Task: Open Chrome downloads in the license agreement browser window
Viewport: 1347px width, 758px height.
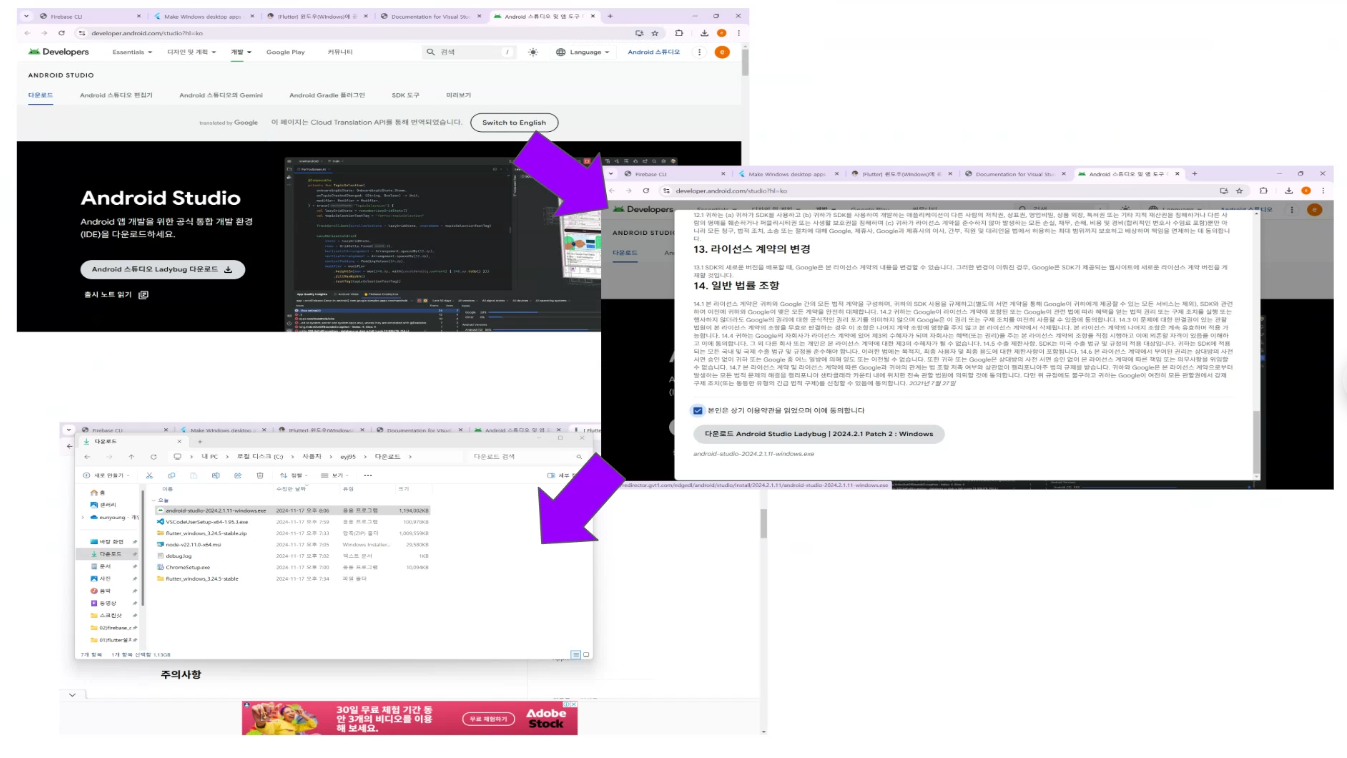Action: tap(1288, 190)
